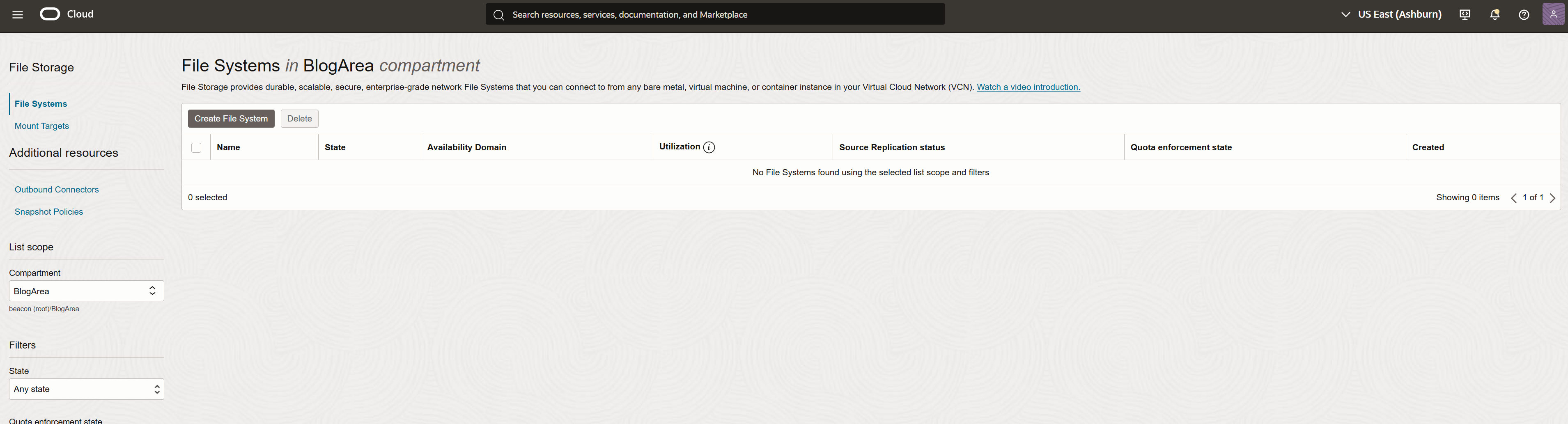
Task: Click the Created column header
Action: [1428, 147]
